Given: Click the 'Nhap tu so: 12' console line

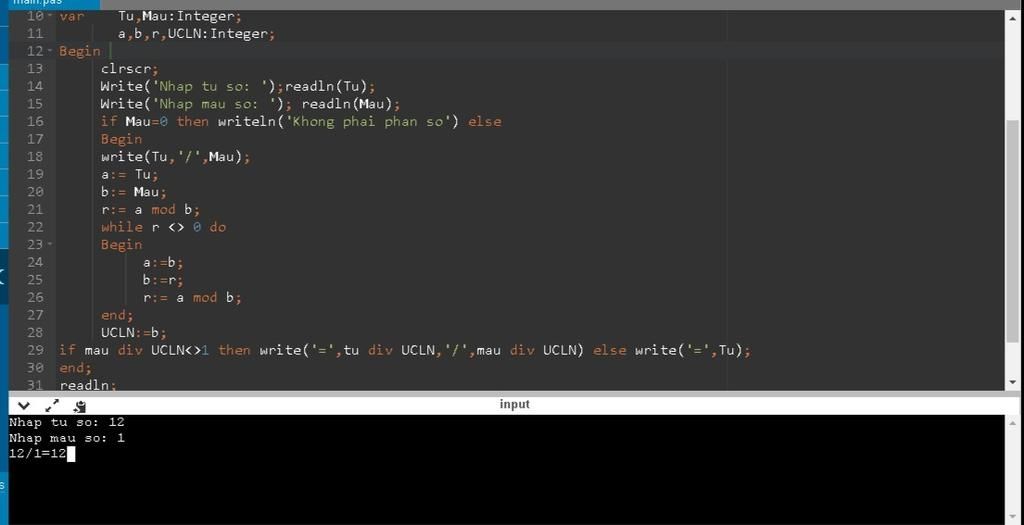Looking at the screenshot, I should pos(67,422).
